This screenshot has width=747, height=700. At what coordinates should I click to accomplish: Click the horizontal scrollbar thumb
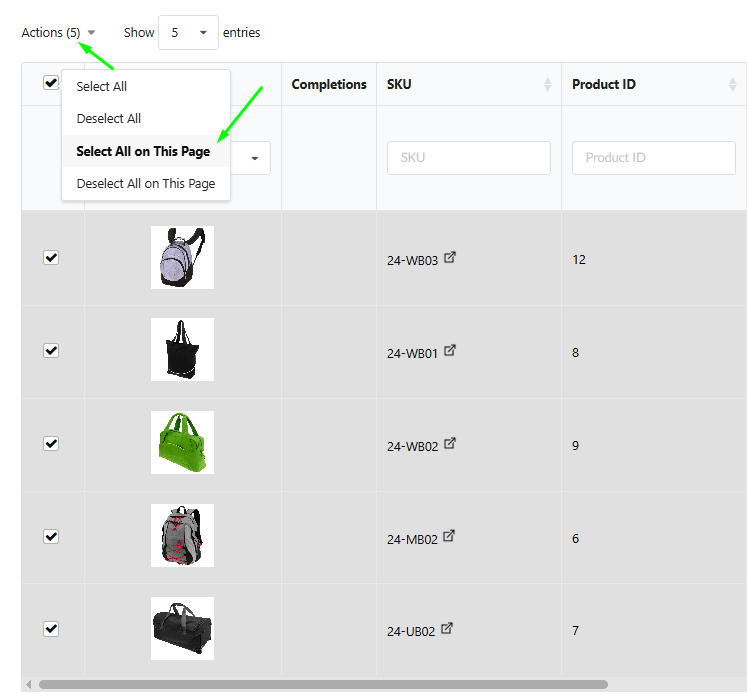point(323,684)
